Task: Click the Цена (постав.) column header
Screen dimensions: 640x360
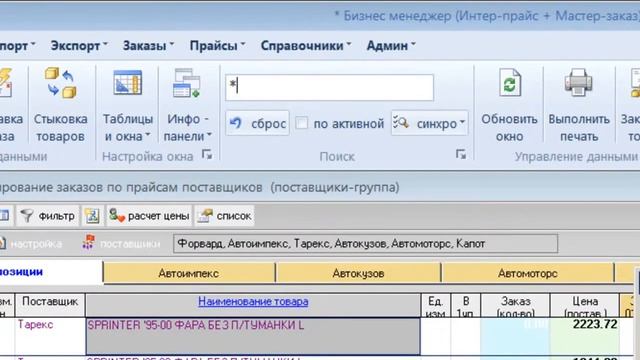Action: tap(585, 305)
